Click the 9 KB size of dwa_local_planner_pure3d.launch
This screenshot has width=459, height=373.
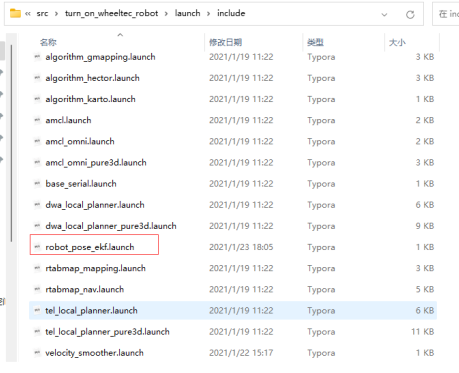(x=425, y=226)
